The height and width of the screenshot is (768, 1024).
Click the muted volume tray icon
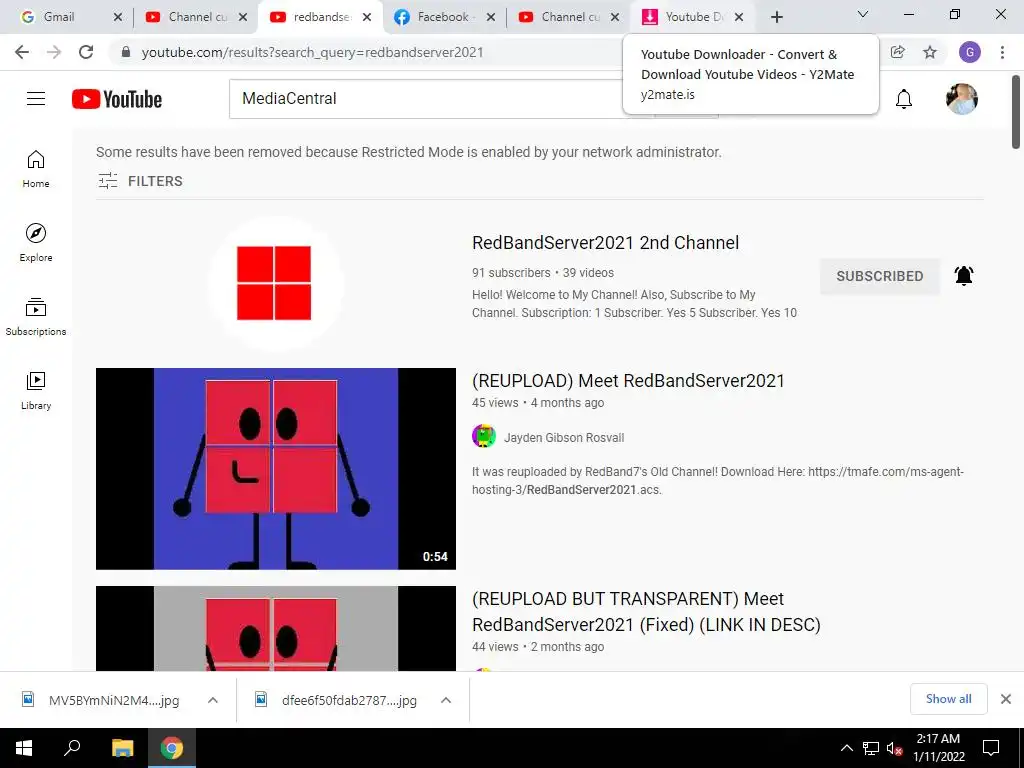pos(894,748)
